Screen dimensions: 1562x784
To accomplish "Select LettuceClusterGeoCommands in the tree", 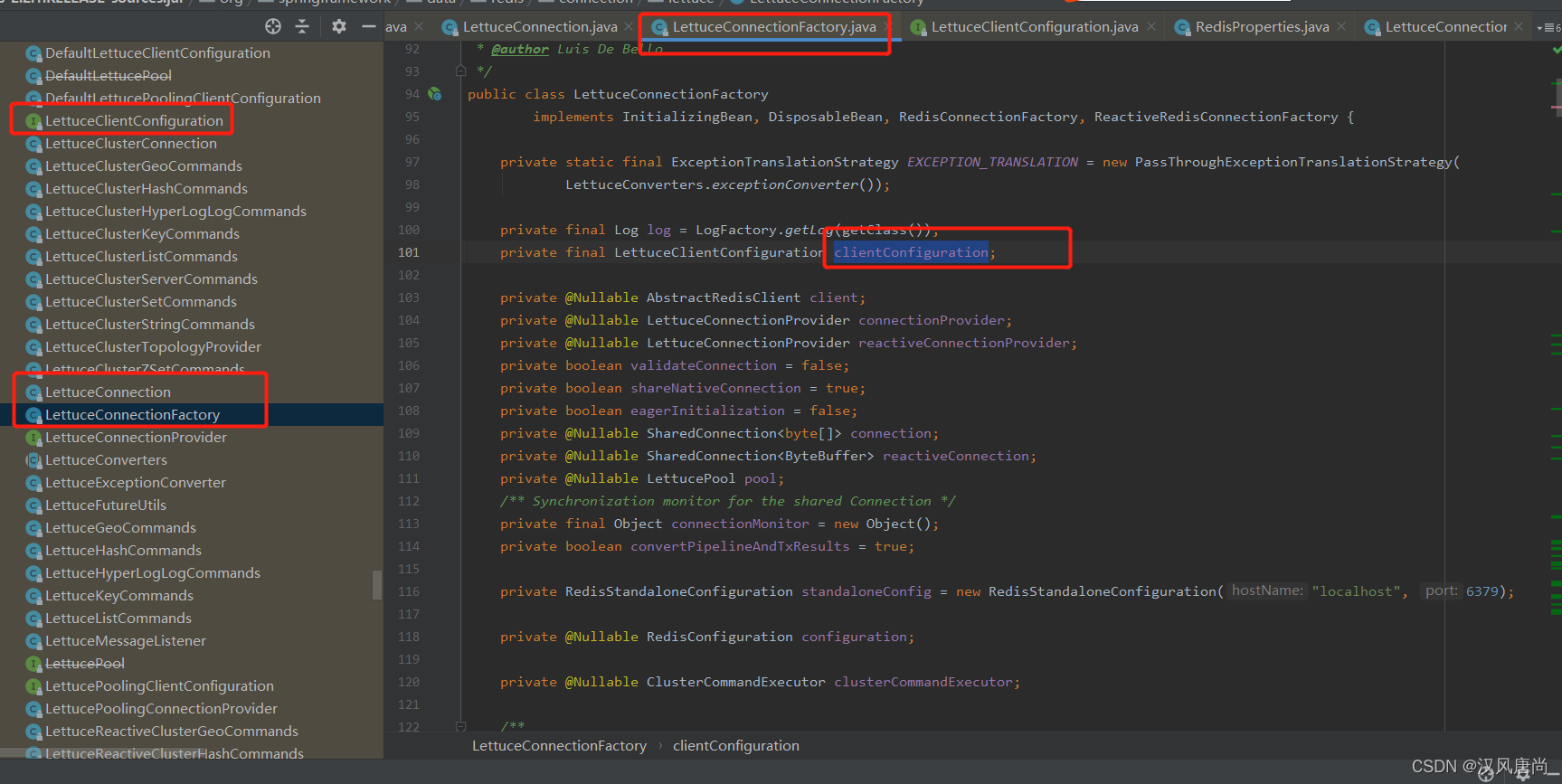I will 144,166.
